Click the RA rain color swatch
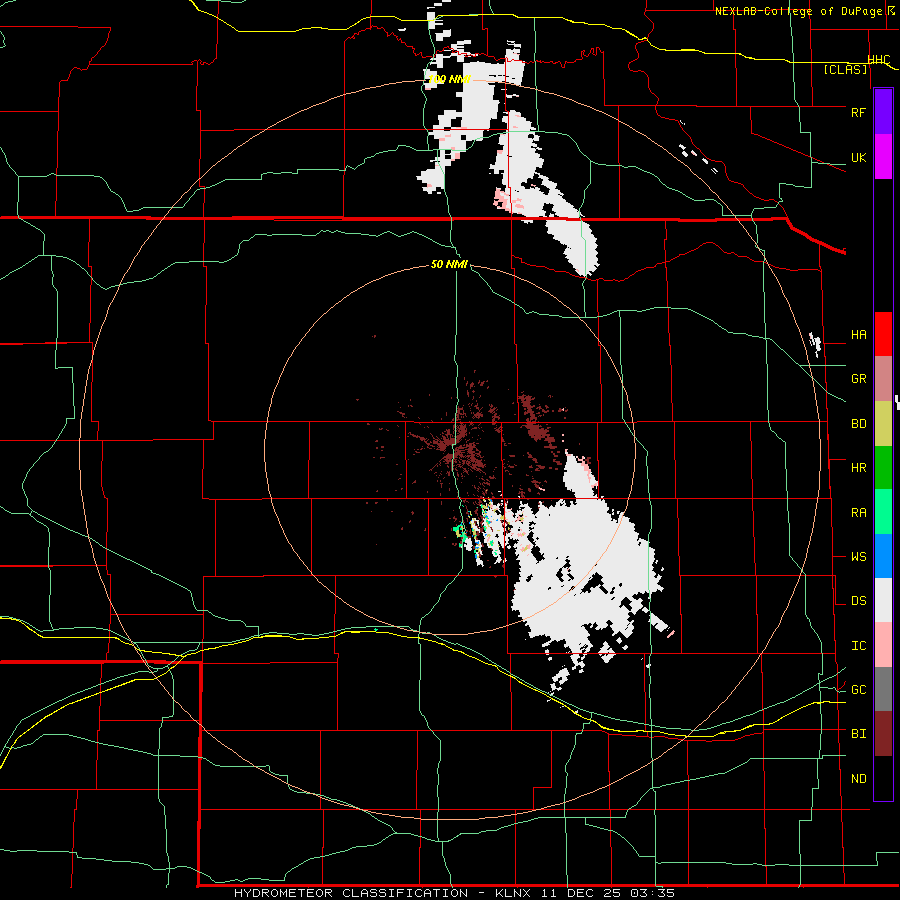This screenshot has height=900, width=900. click(x=883, y=512)
